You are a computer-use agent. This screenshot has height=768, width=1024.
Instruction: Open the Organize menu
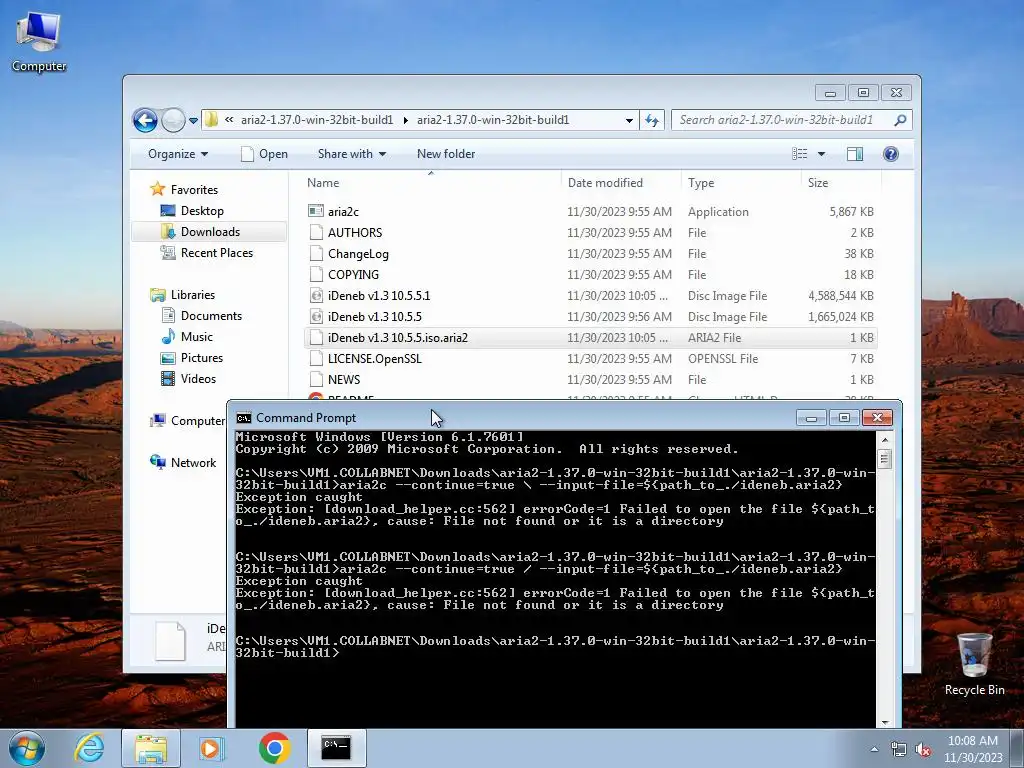(x=178, y=154)
